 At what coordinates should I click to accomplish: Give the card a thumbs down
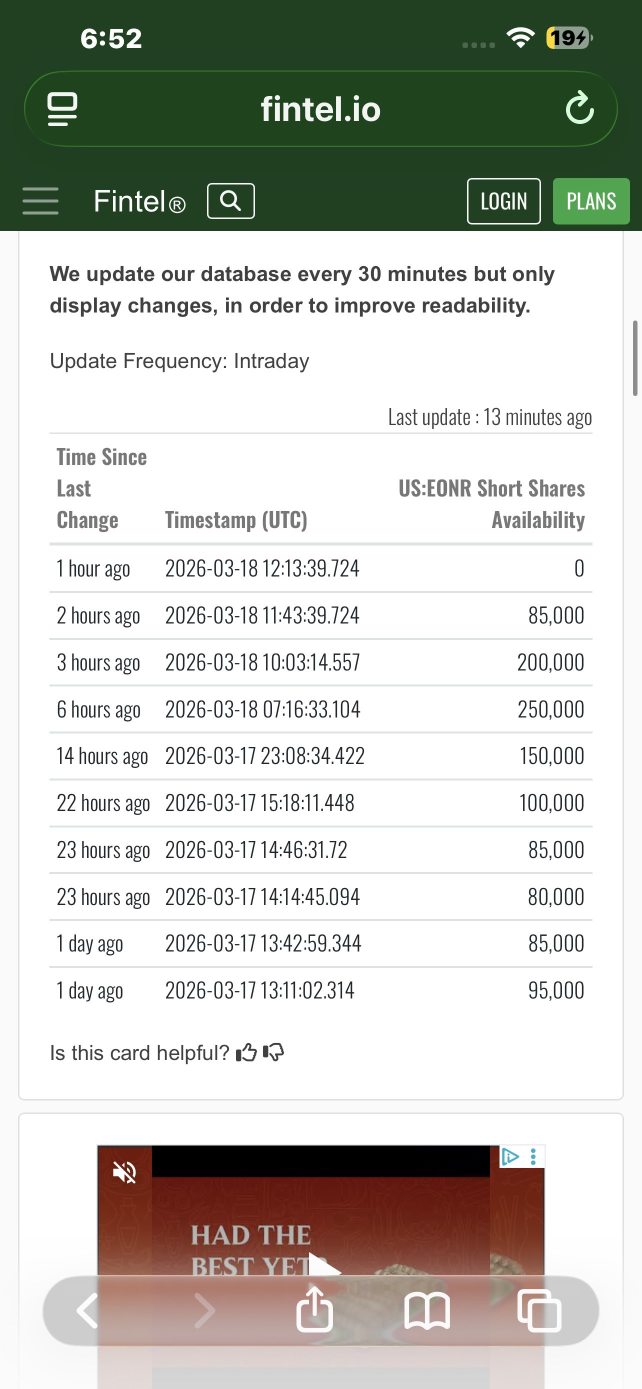(274, 1052)
